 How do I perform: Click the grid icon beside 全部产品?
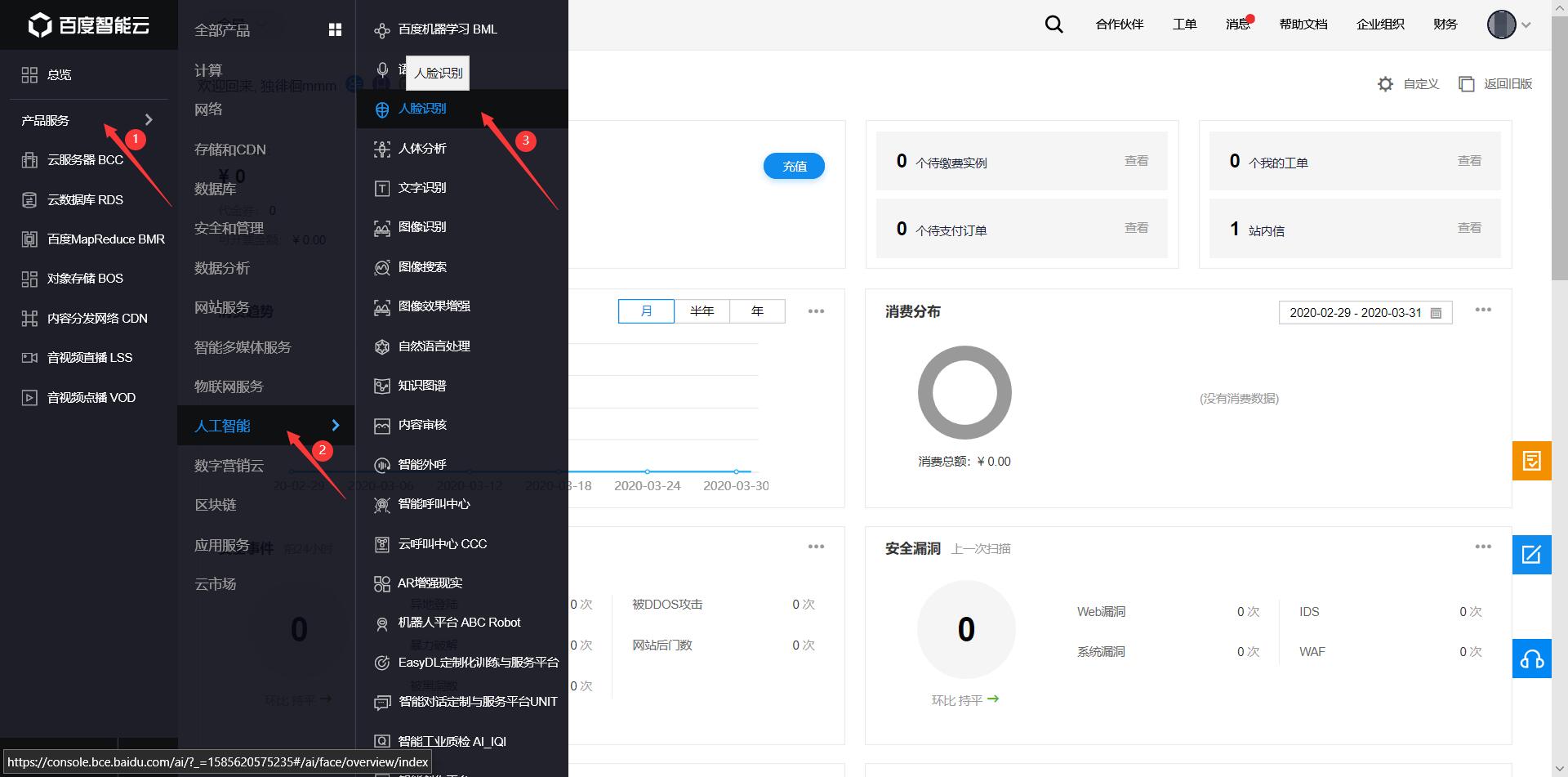click(x=335, y=29)
